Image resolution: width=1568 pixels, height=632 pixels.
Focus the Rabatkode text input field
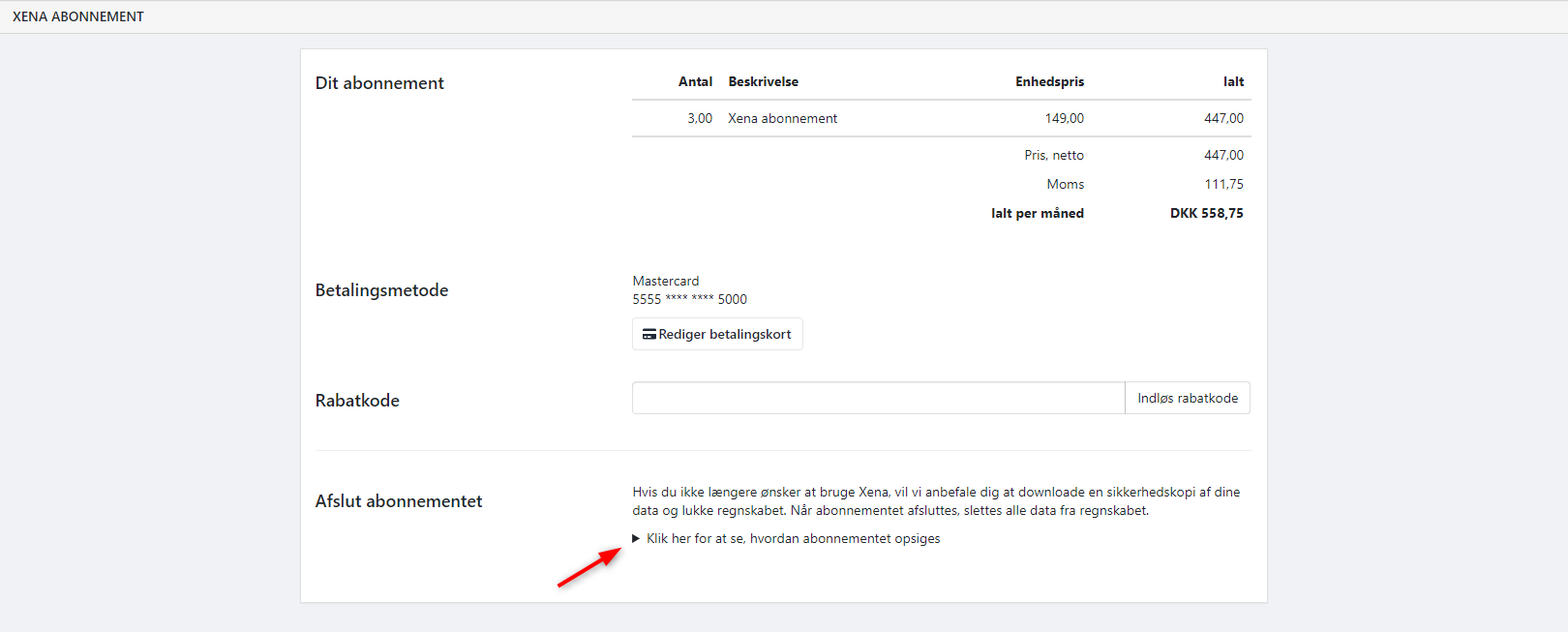878,398
